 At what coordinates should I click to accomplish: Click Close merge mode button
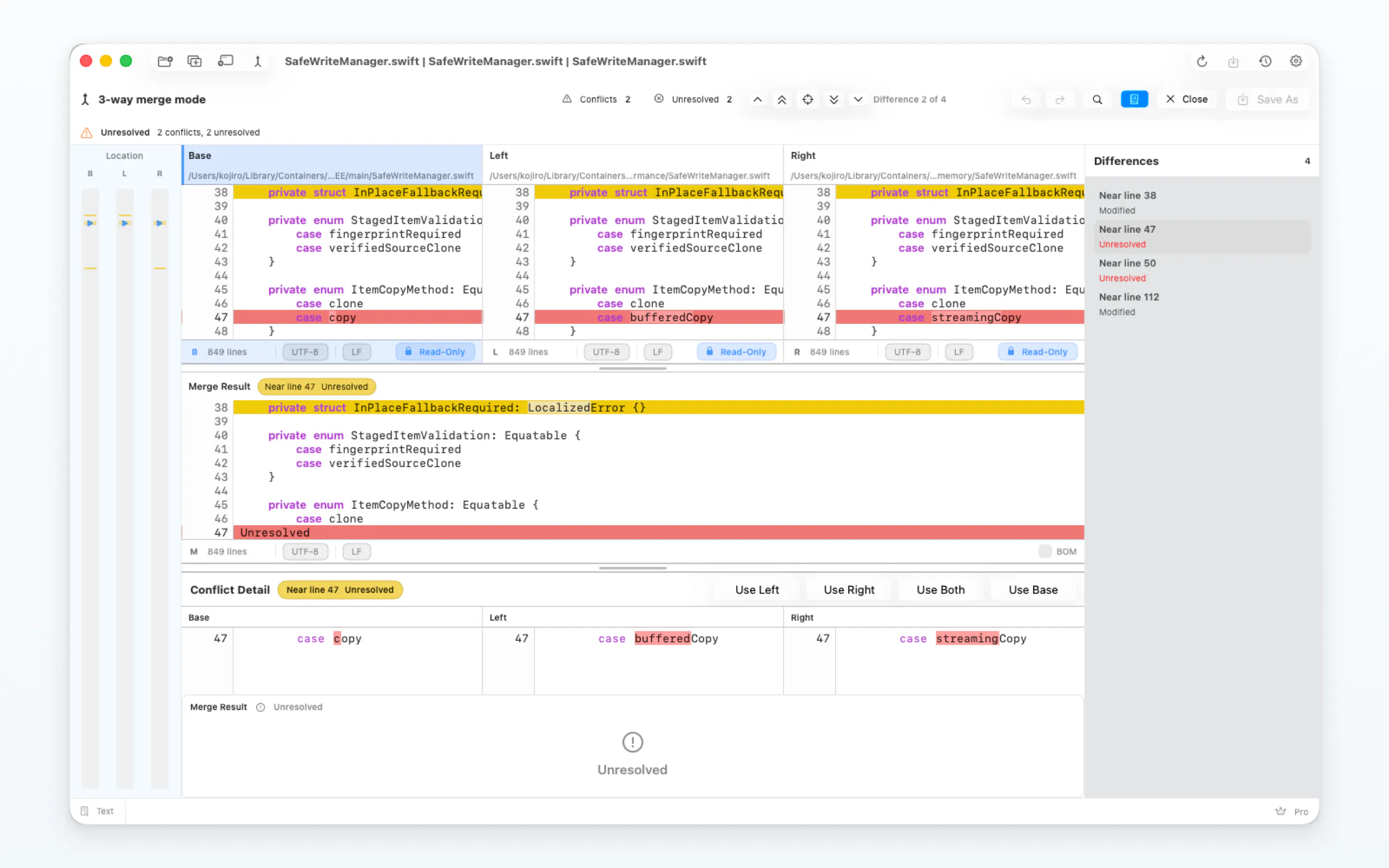pyautogui.click(x=1187, y=99)
